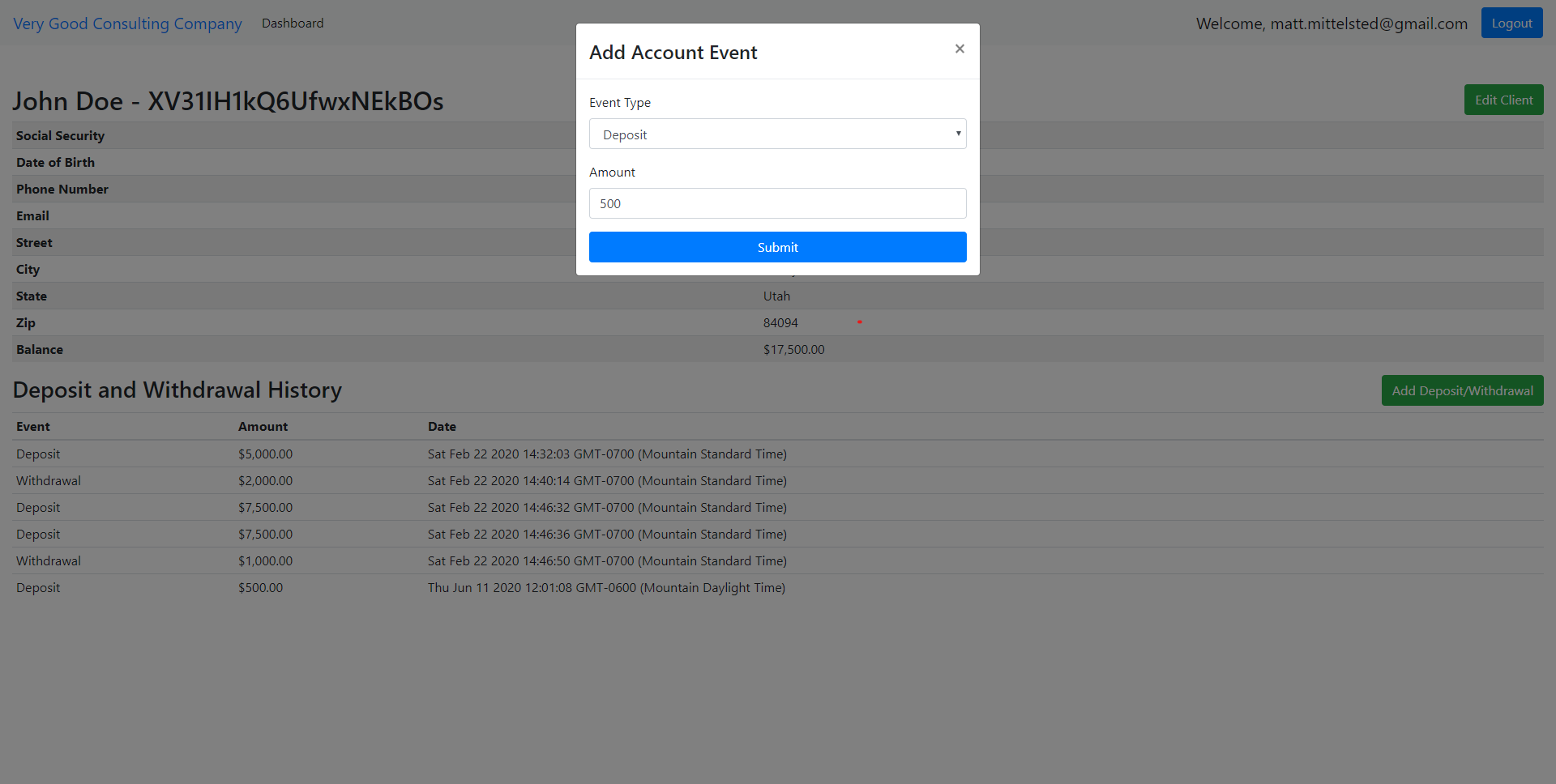Click the $5,000.00 deposit amount
Screen dimensions: 1556x784
265,454
